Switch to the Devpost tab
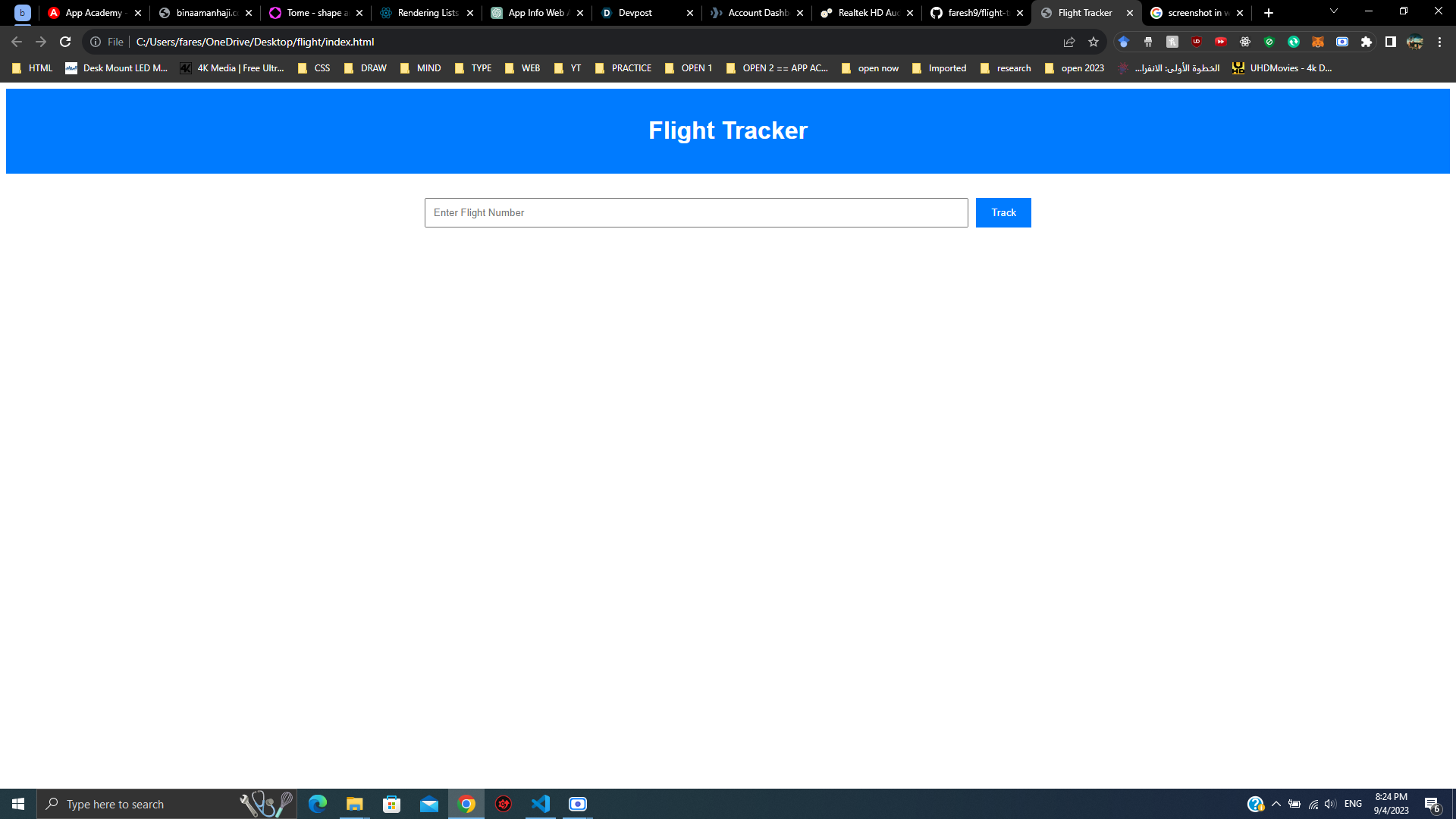 635,13
